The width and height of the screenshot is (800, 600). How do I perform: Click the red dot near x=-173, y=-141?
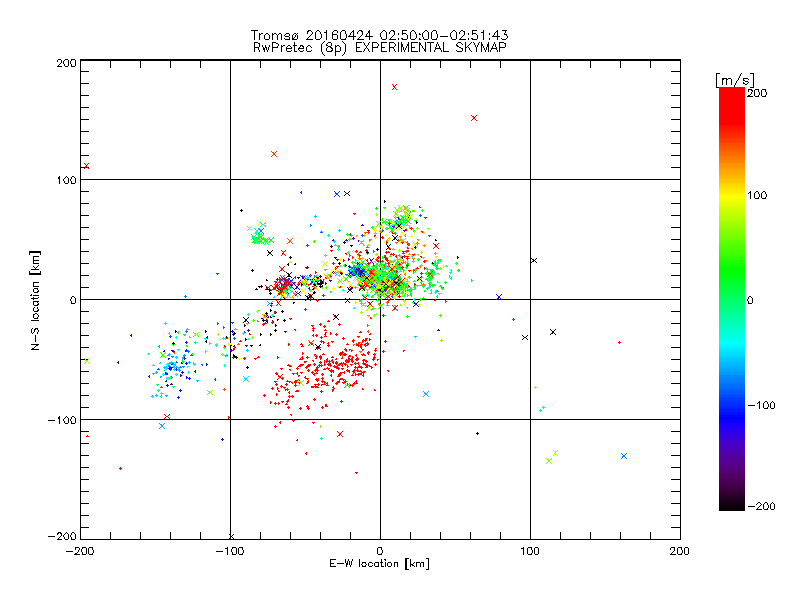click(120, 468)
